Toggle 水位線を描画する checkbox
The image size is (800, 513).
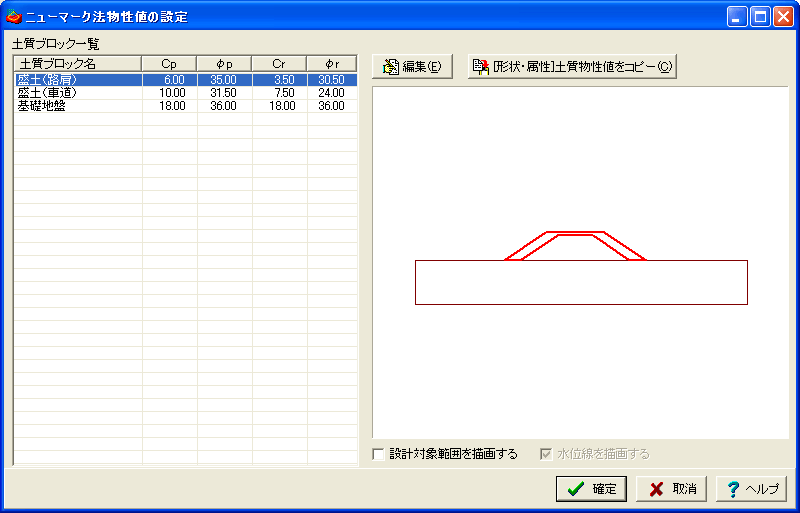tap(546, 454)
